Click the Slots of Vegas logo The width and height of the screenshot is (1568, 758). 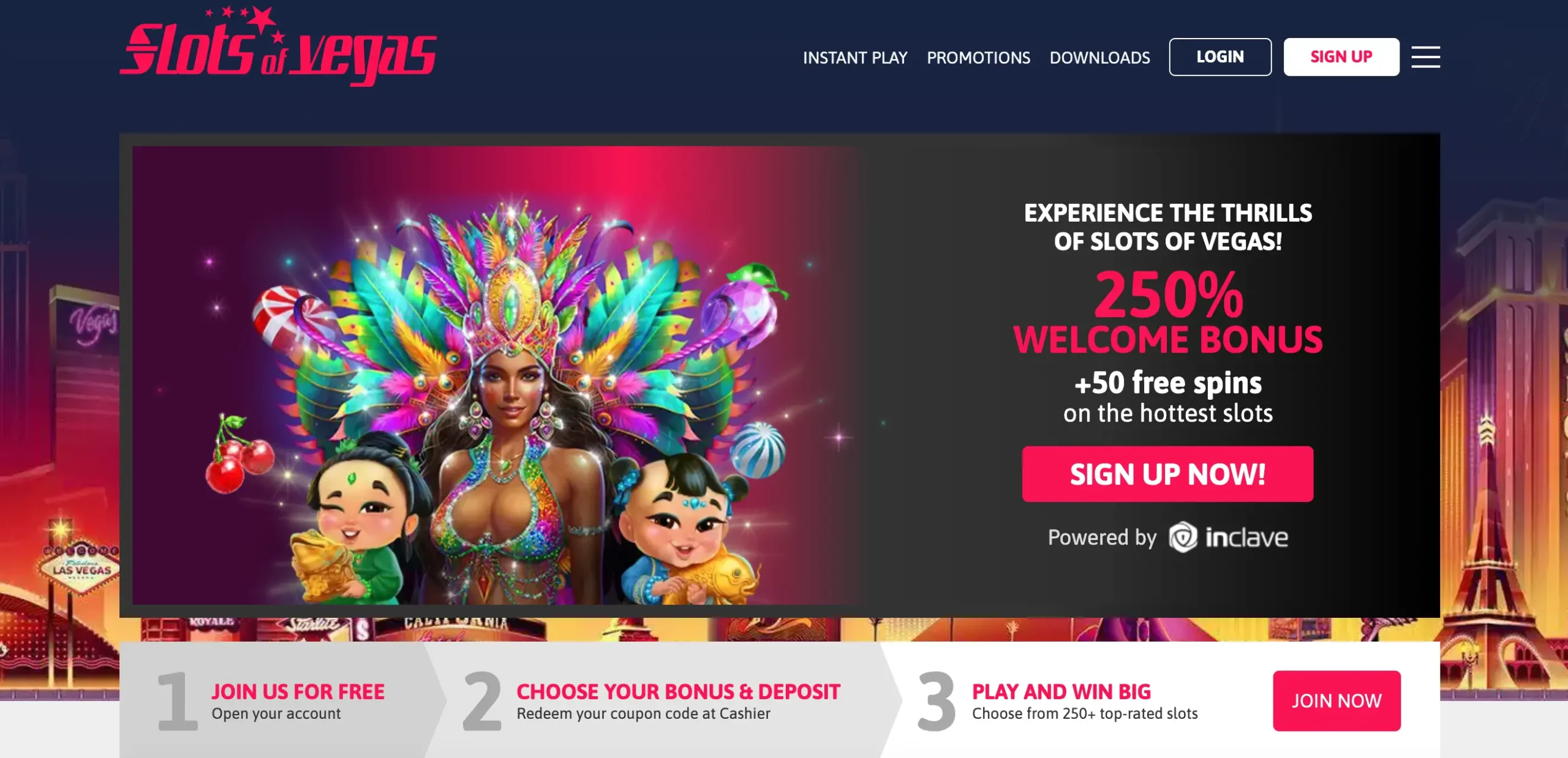click(278, 47)
